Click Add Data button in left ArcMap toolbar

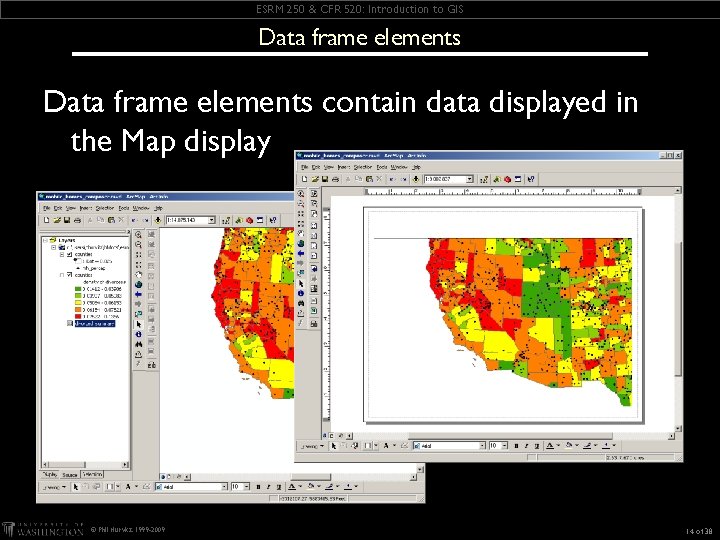tap(158, 220)
